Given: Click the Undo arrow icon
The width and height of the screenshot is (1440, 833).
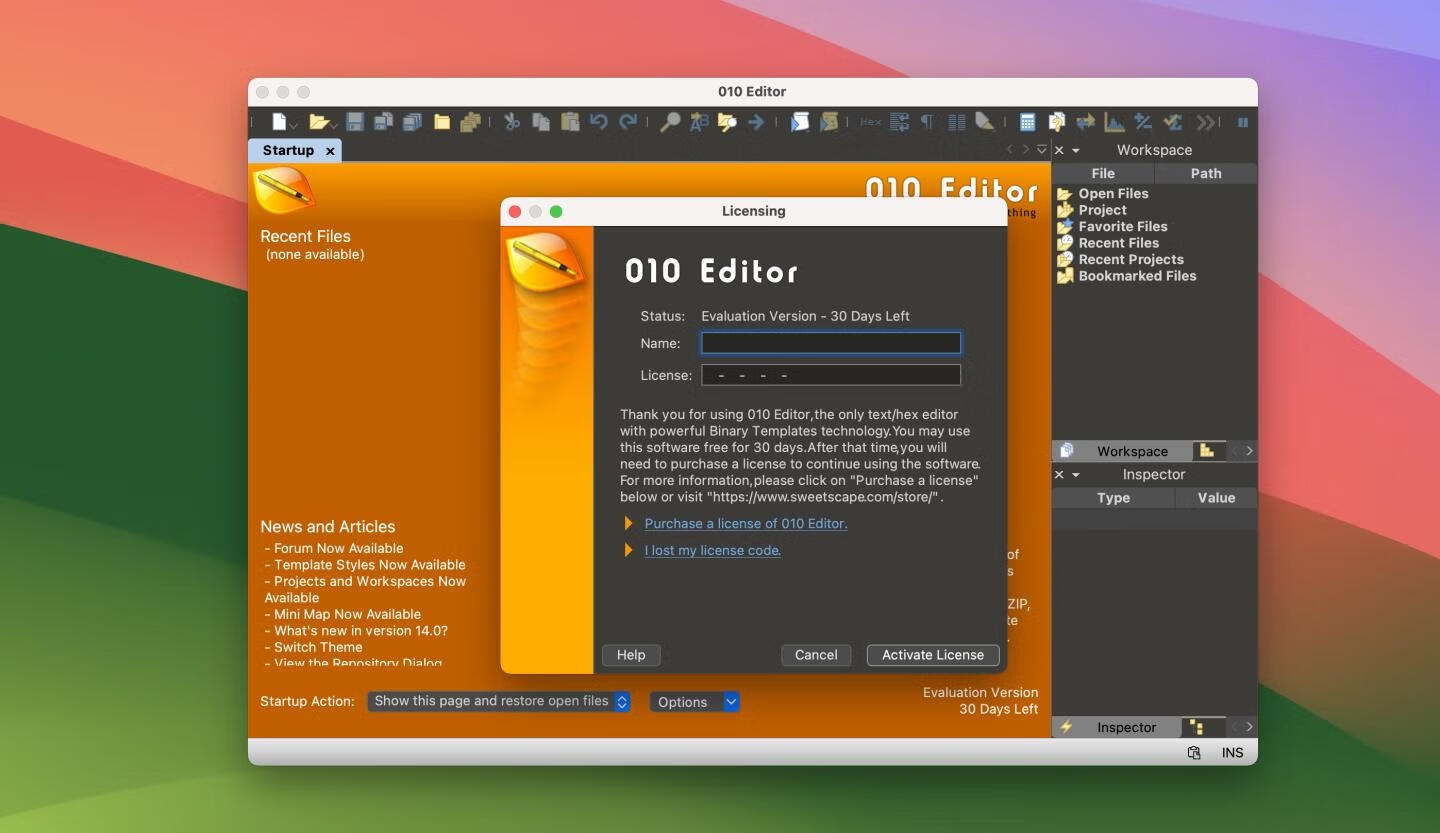Looking at the screenshot, I should (599, 122).
